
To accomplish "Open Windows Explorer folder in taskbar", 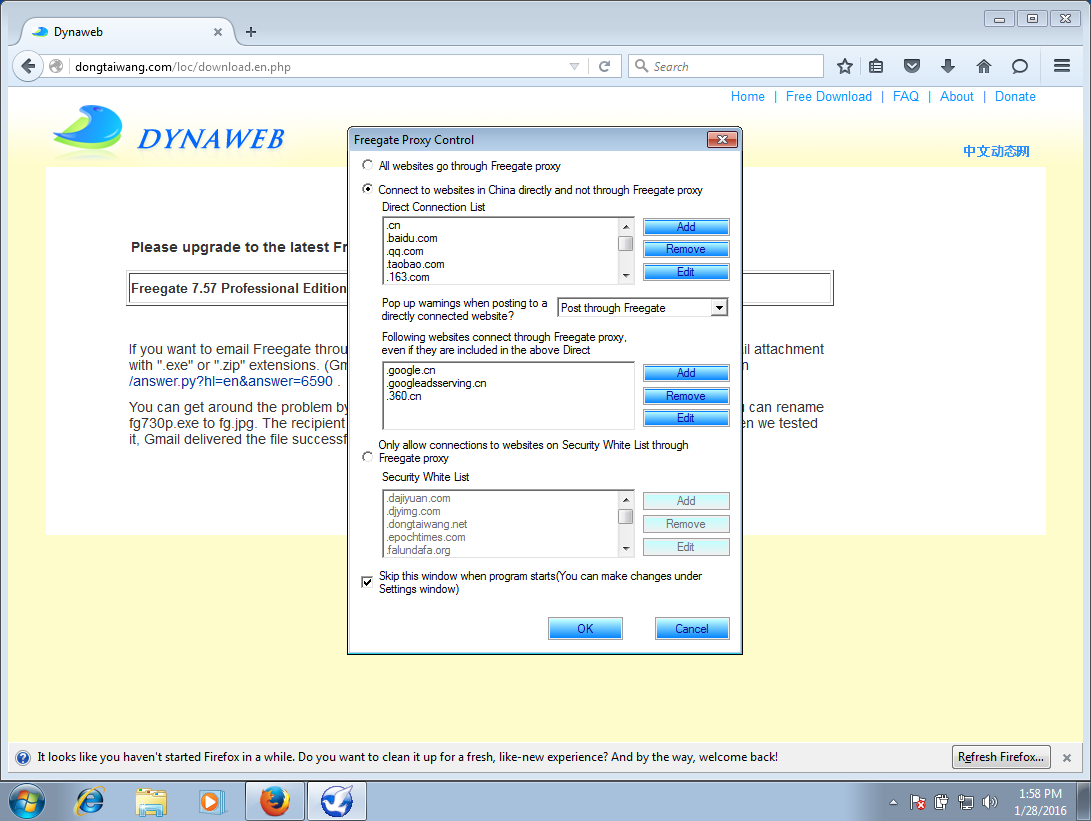I will click(x=151, y=802).
